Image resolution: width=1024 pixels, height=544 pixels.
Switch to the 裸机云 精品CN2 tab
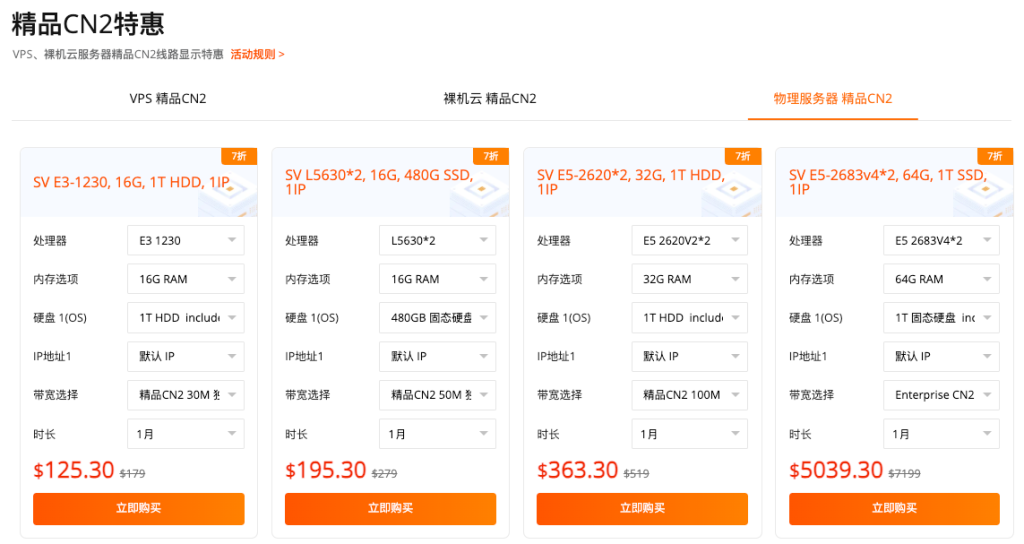point(490,99)
